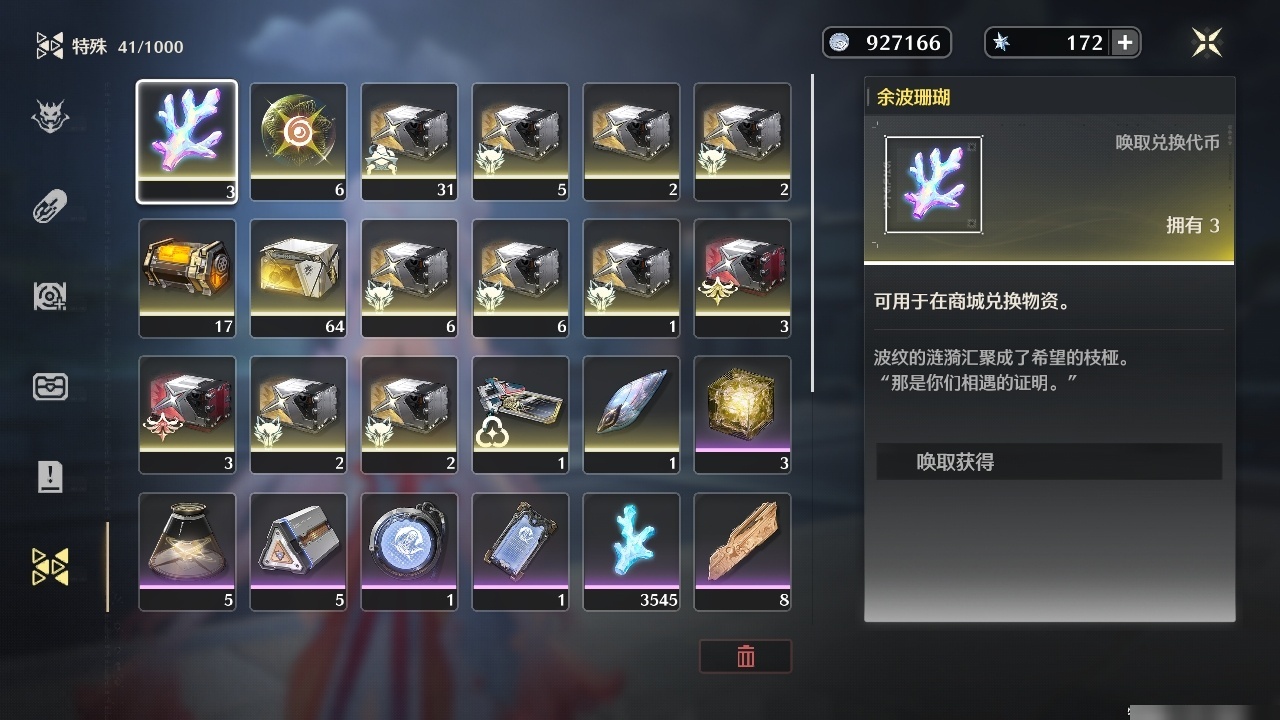1280x720 pixels.
Task: Click the shell credit 927166 counter
Action: click(x=887, y=42)
